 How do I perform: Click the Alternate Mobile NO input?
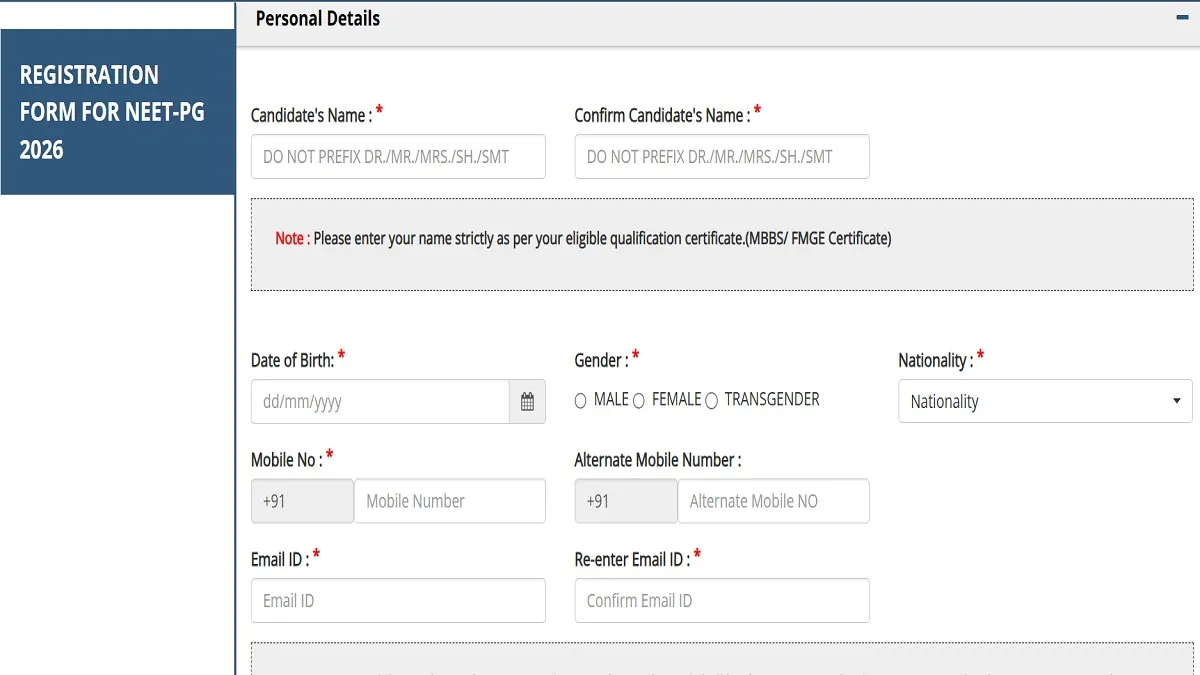[773, 501]
